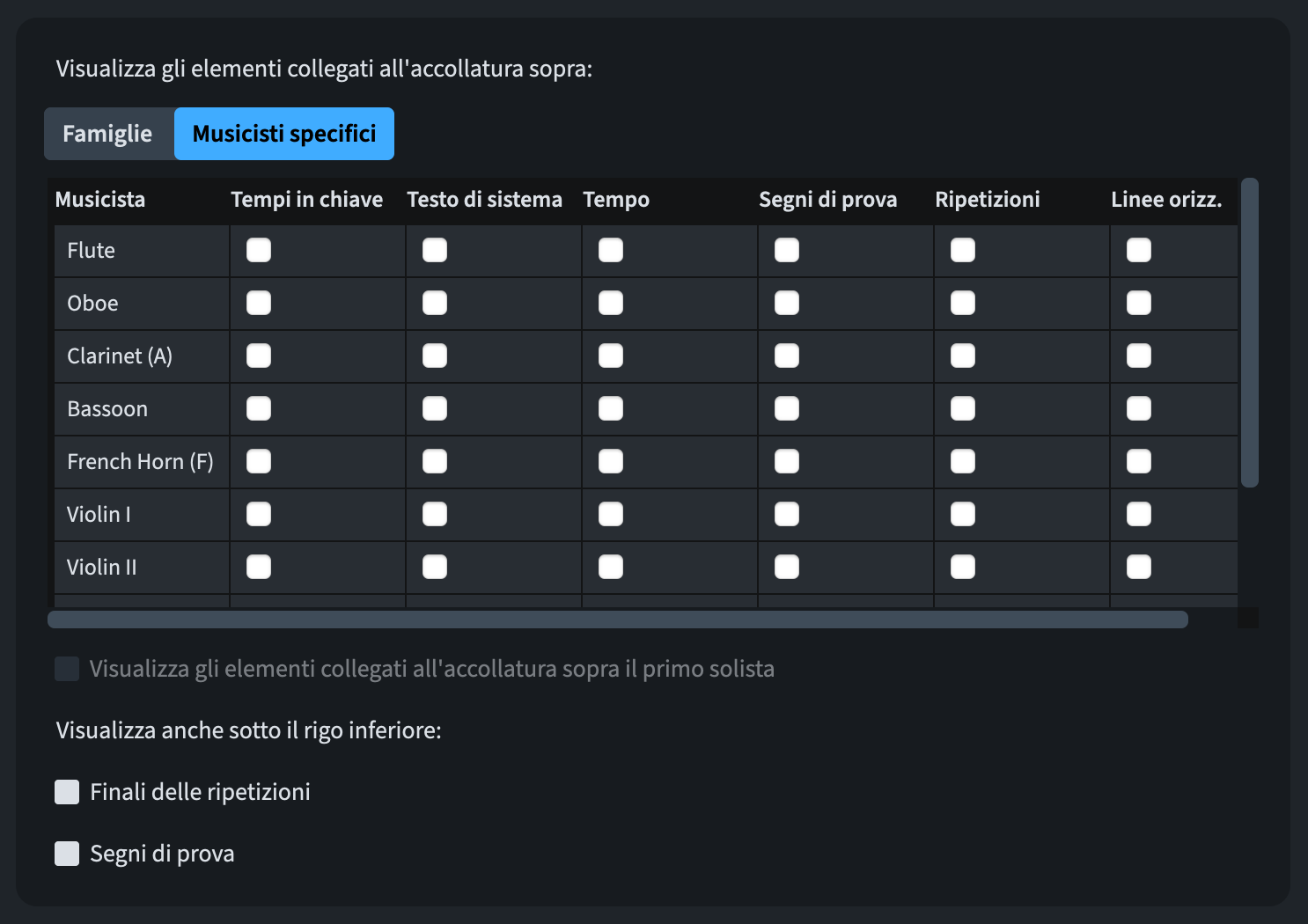
Task: Check bottom Segni di prova option
Action: [67, 854]
